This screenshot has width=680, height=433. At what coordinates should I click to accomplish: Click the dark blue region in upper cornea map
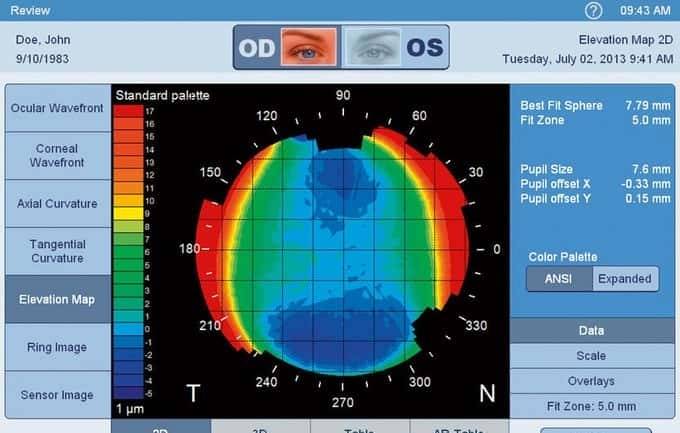(x=340, y=182)
